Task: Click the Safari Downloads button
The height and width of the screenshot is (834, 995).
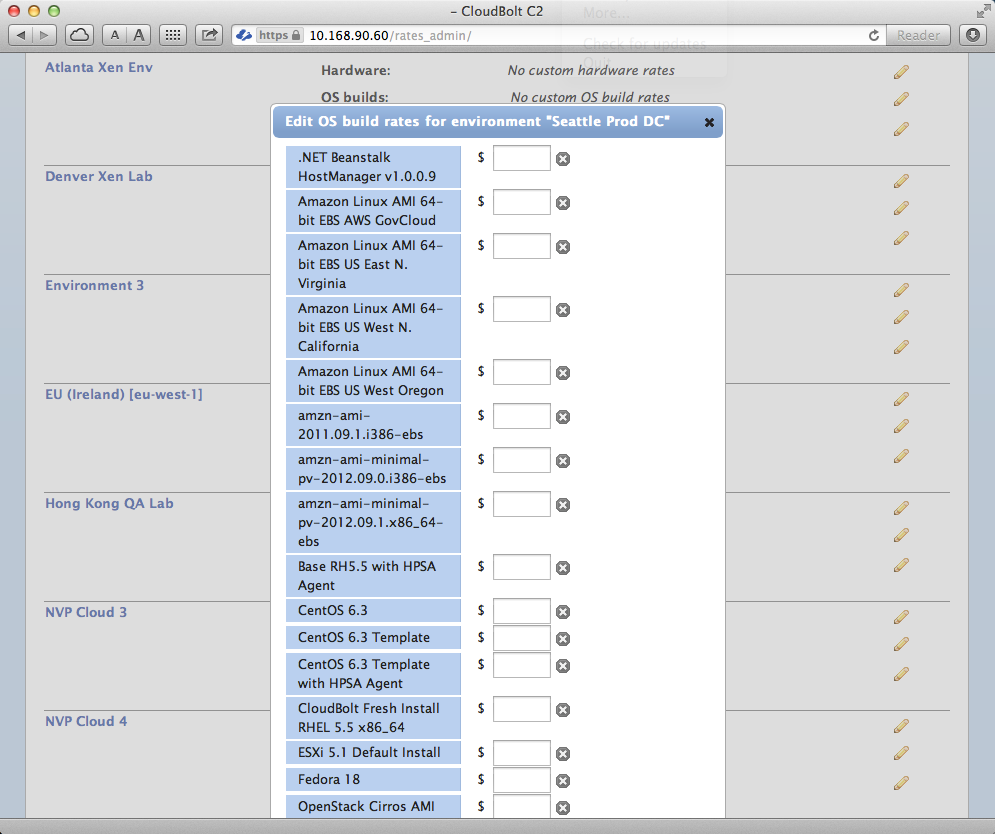Action: 974,35
